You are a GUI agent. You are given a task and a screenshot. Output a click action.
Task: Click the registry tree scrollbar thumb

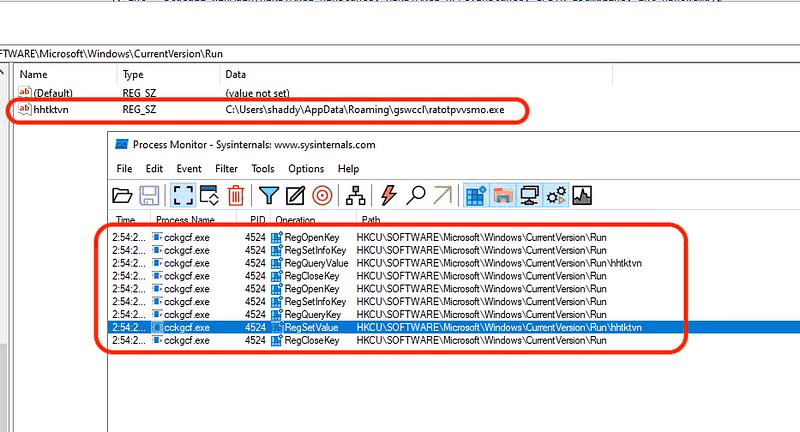(4, 388)
